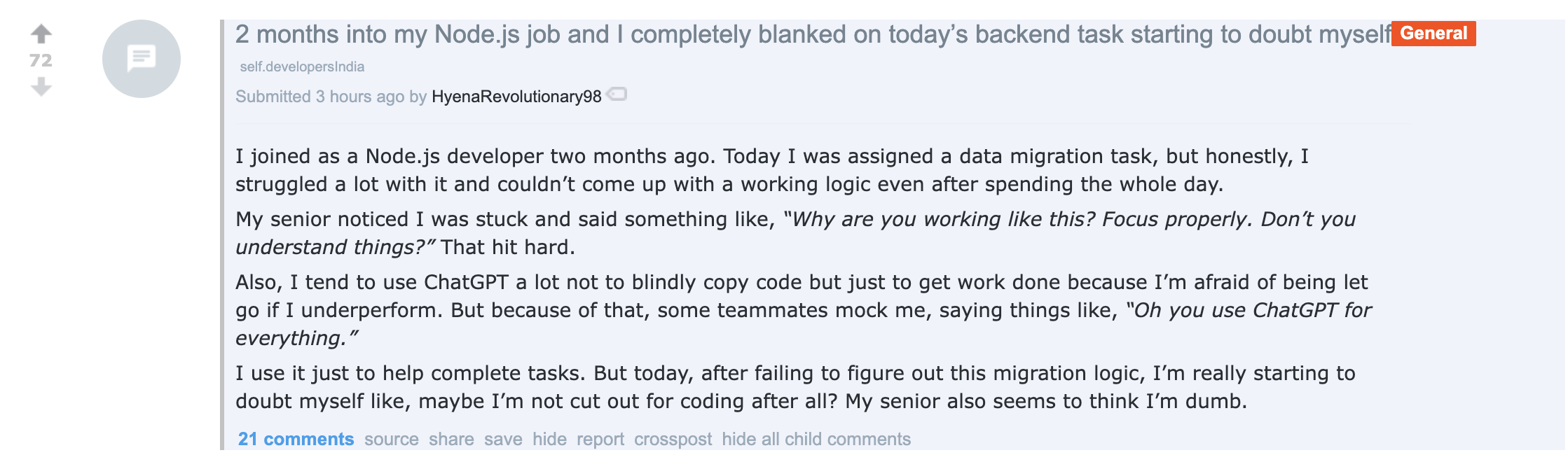Hide this post from the listing
This screenshot has width=1568, height=469.
click(549, 439)
